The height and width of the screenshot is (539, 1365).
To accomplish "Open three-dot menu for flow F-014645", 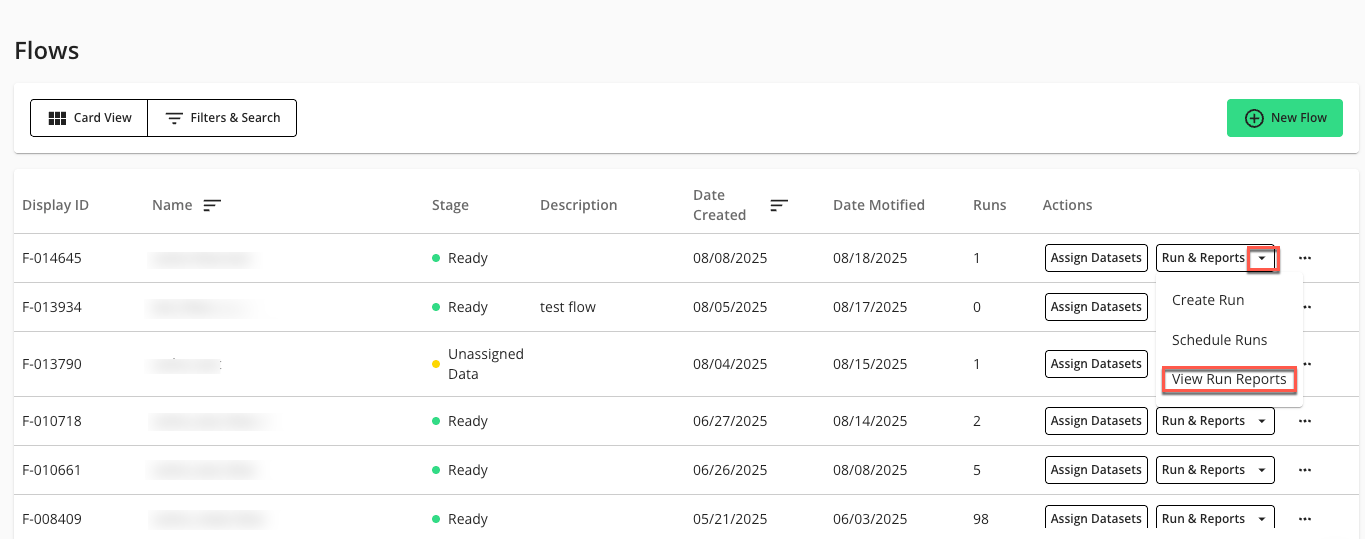I will tap(1304, 258).
